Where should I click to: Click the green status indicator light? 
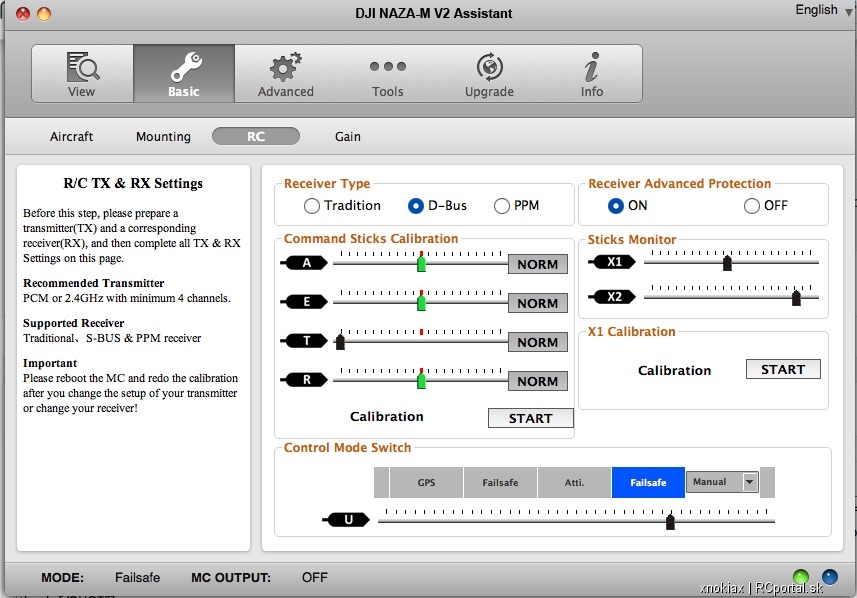click(801, 577)
